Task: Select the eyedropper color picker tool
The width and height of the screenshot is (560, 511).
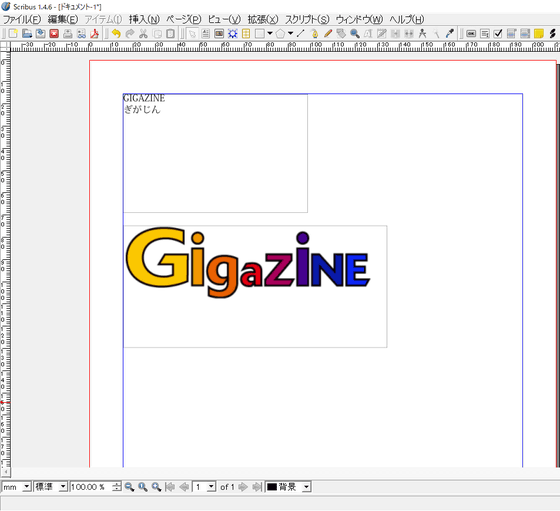Action: 450,34
